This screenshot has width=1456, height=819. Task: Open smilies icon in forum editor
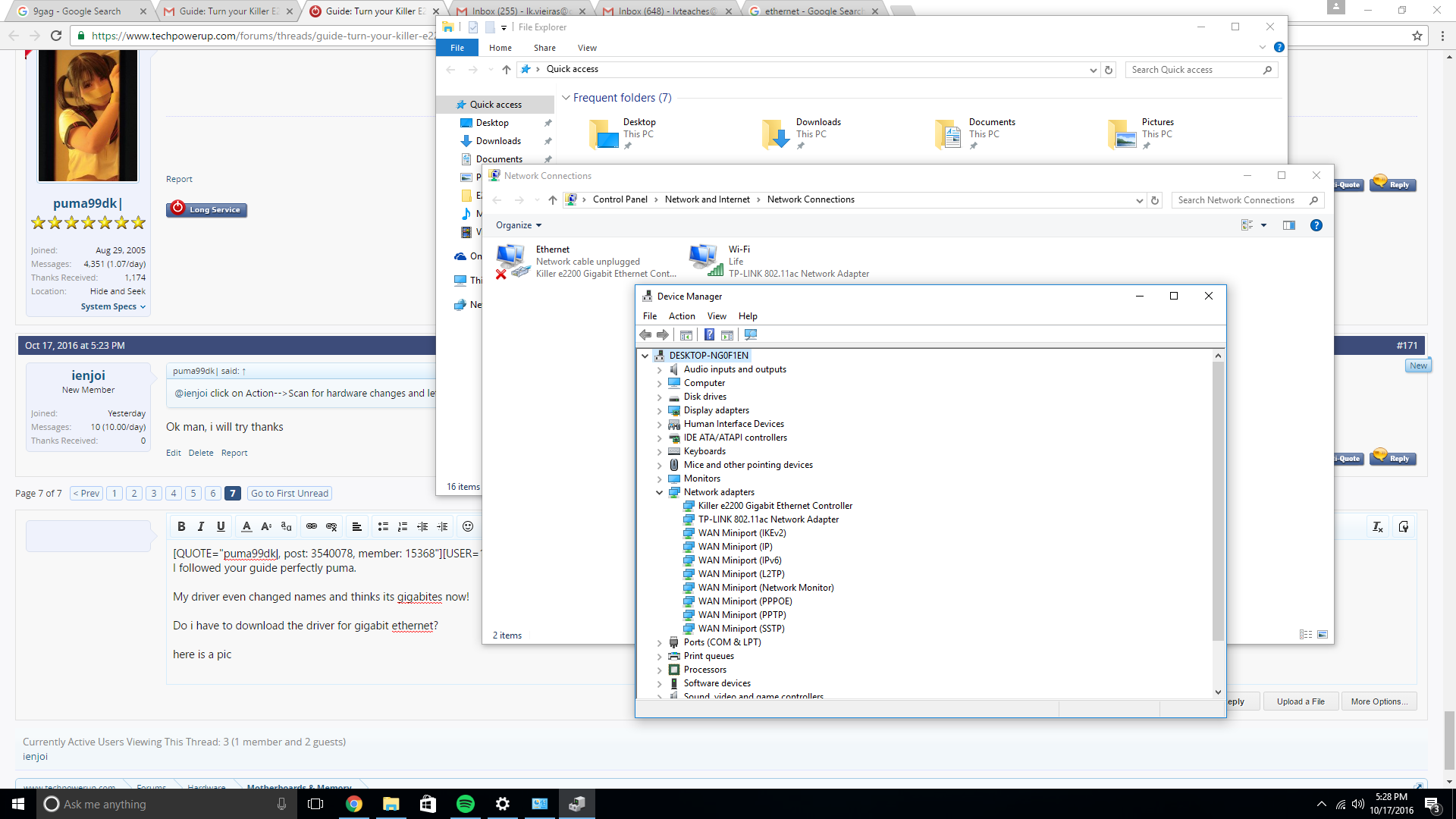468,526
